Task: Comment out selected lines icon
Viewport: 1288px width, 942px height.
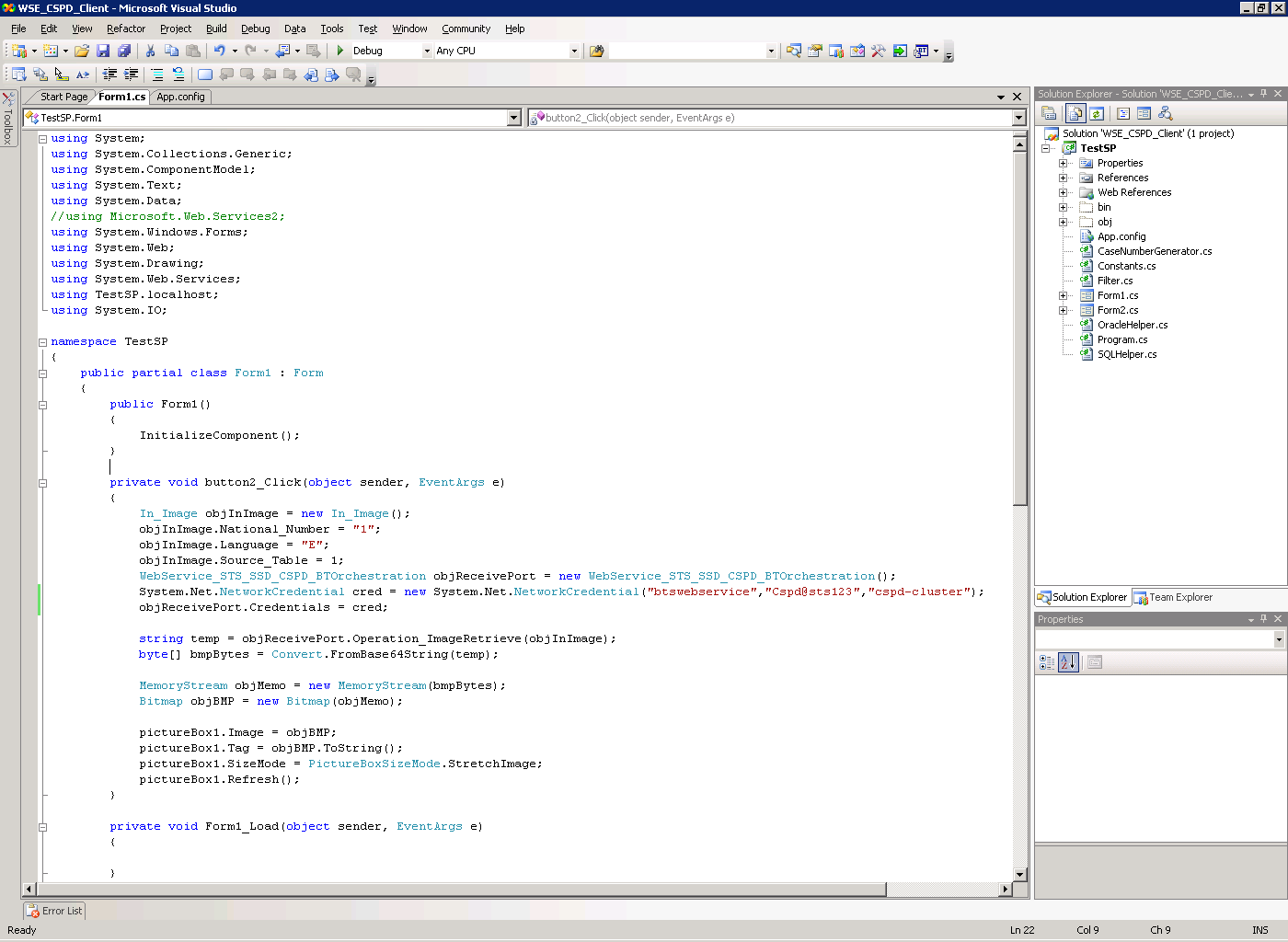Action: pyautogui.click(x=157, y=75)
